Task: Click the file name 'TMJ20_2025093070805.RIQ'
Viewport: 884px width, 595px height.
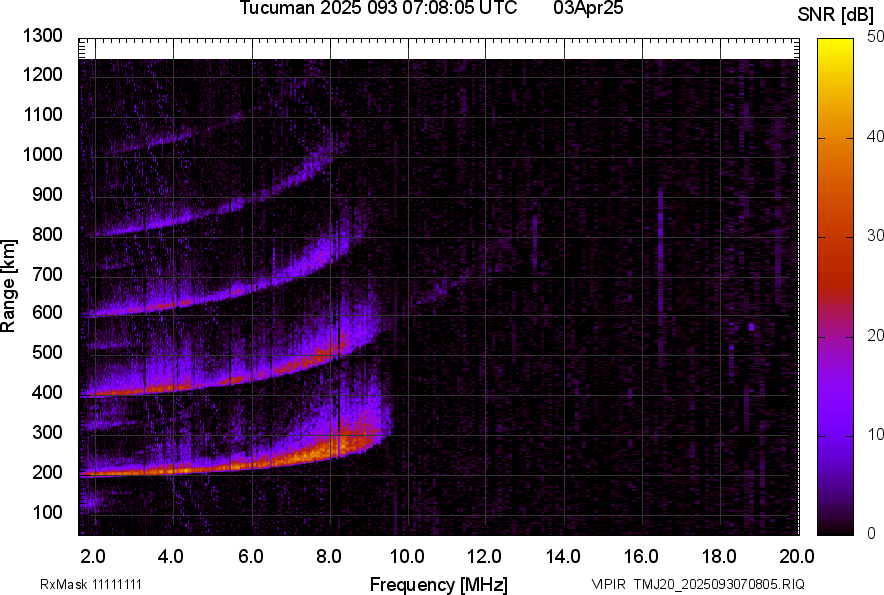Action: click(x=719, y=584)
